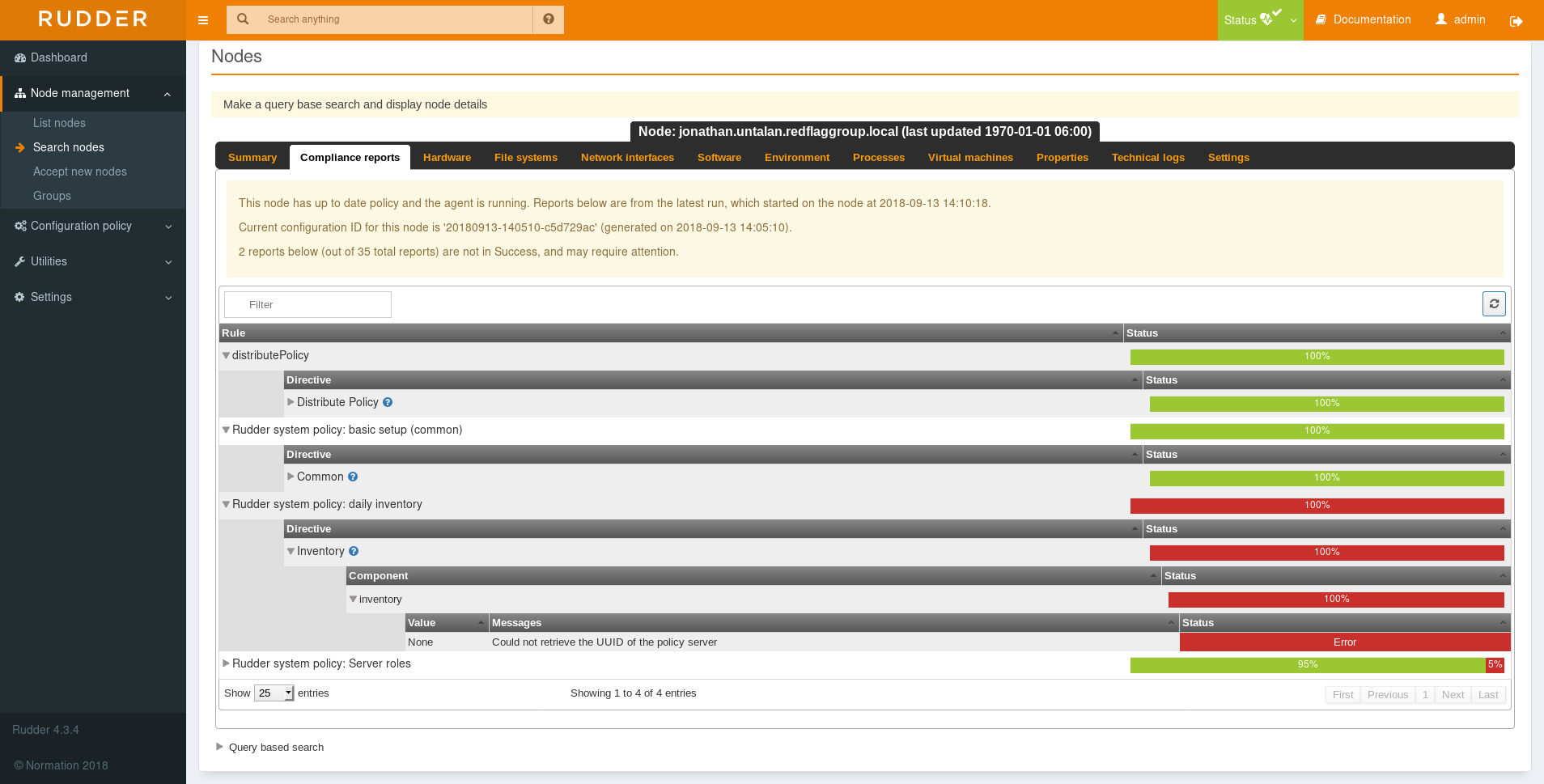Click the search magnifier icon
The height and width of the screenshot is (784, 1544).
click(x=243, y=19)
